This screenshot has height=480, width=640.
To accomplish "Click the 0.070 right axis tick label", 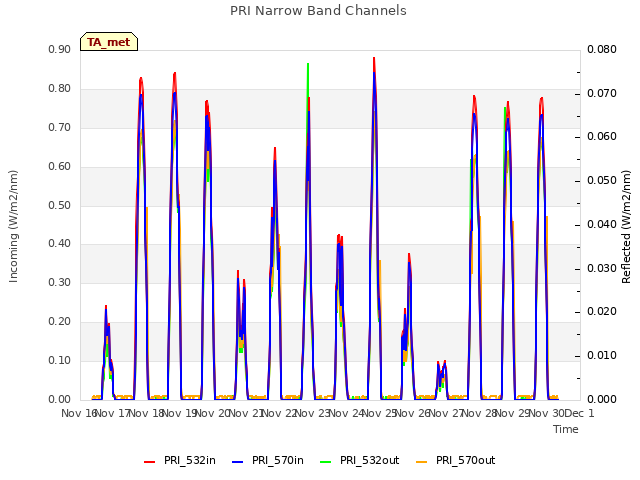I will [602, 93].
